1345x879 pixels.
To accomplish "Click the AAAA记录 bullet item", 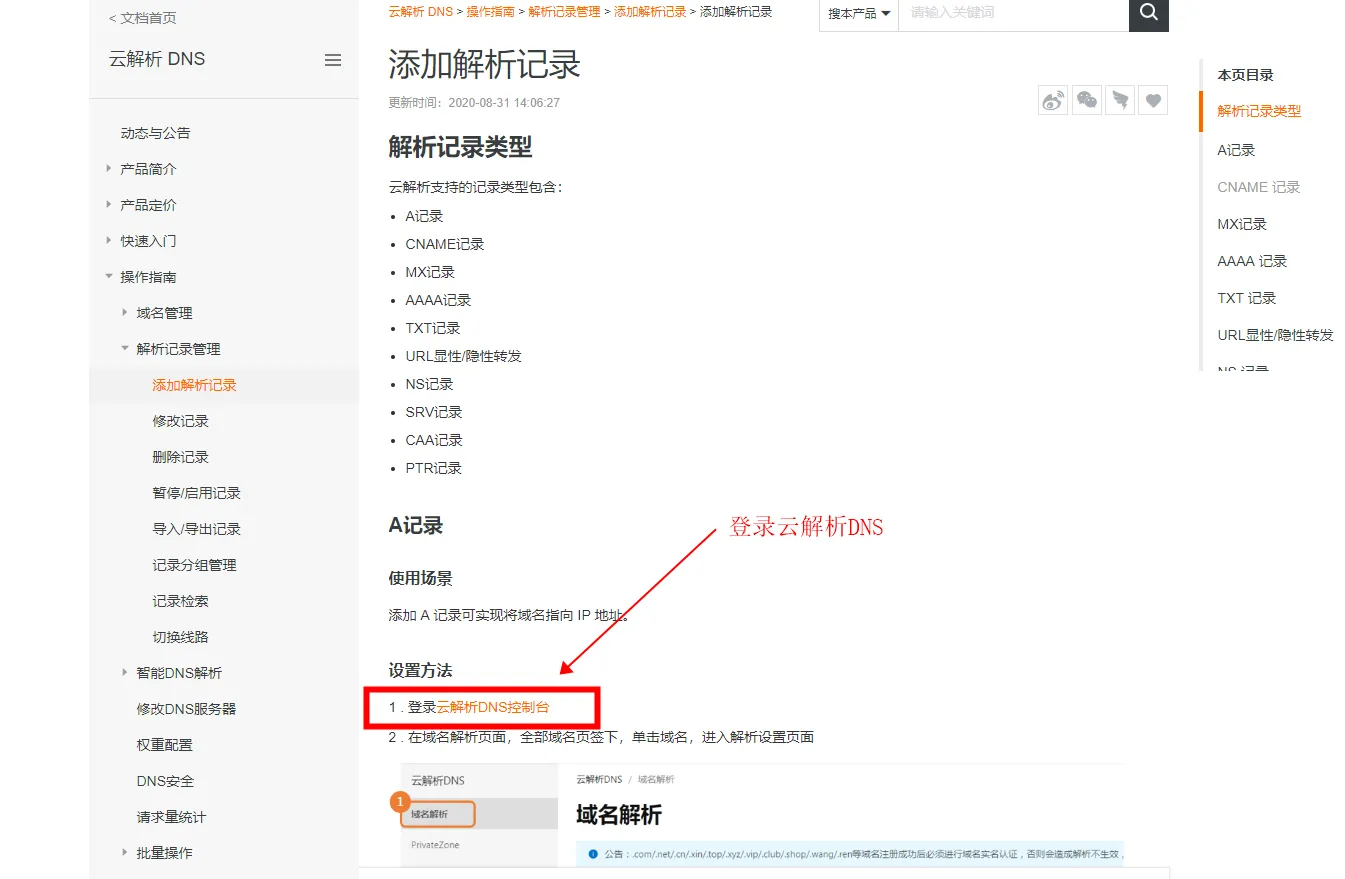I will (438, 300).
